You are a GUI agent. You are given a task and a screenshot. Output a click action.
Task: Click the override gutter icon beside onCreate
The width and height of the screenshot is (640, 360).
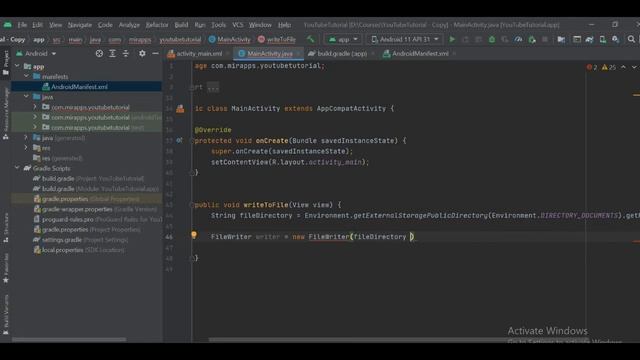pyautogui.click(x=180, y=140)
